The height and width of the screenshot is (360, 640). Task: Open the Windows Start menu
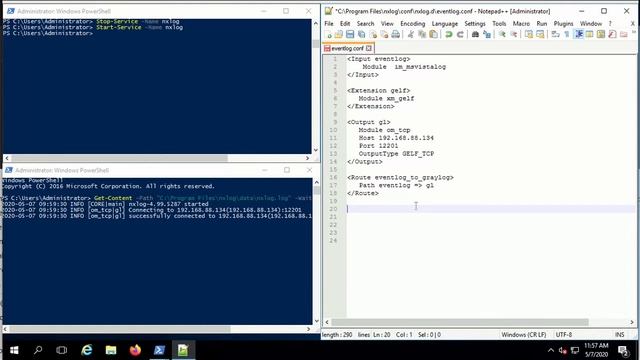point(14,350)
